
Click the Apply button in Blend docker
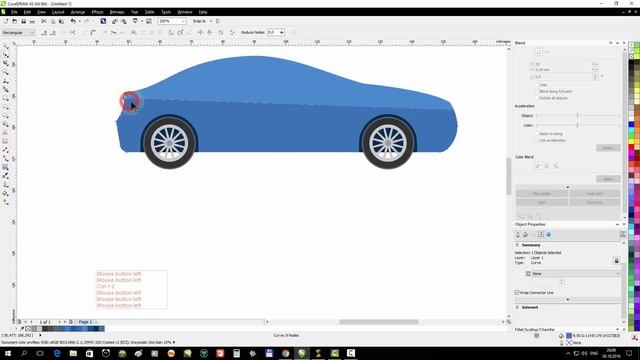[x=608, y=179]
